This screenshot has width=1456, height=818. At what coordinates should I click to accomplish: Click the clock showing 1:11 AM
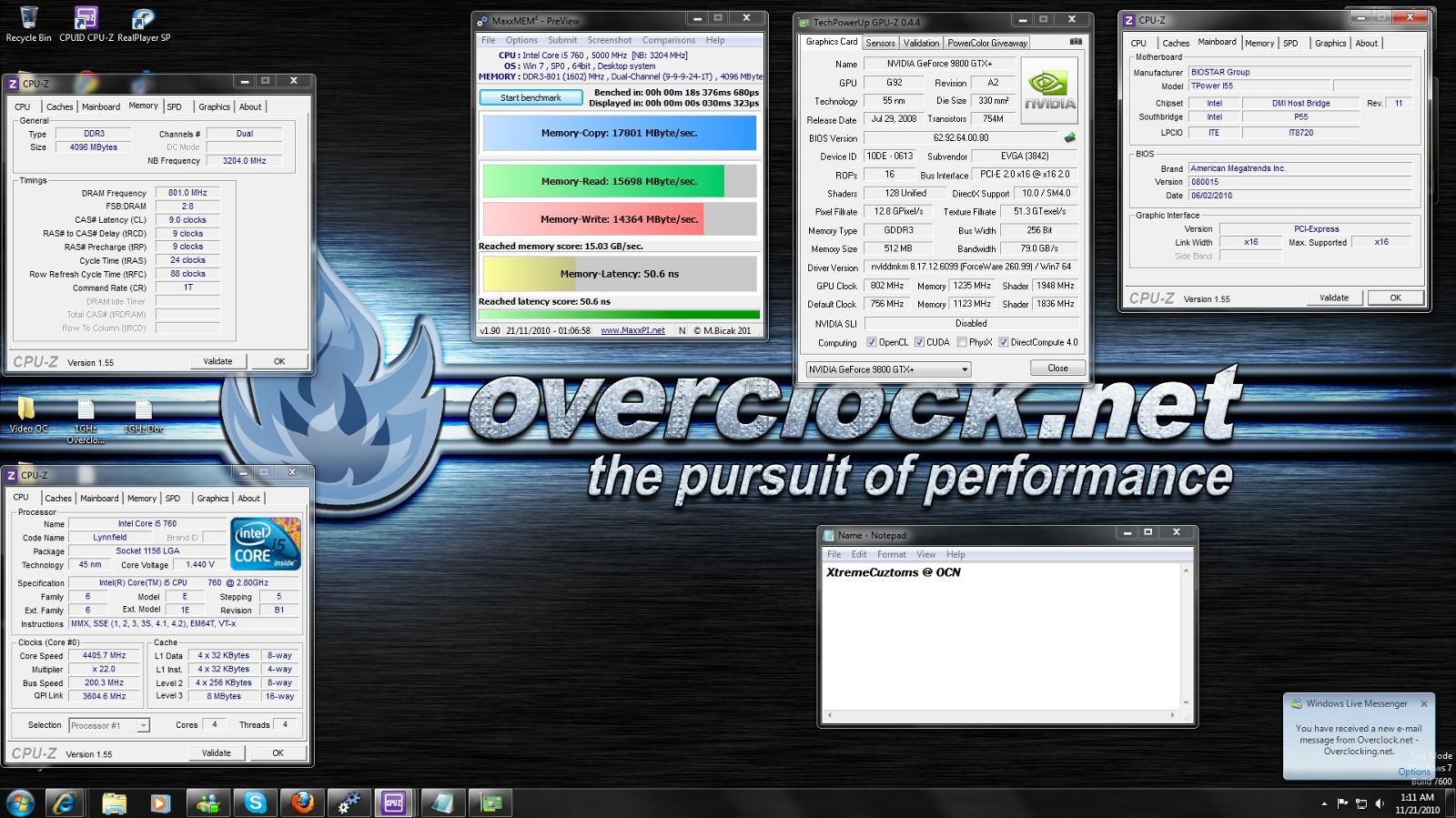(x=1416, y=797)
